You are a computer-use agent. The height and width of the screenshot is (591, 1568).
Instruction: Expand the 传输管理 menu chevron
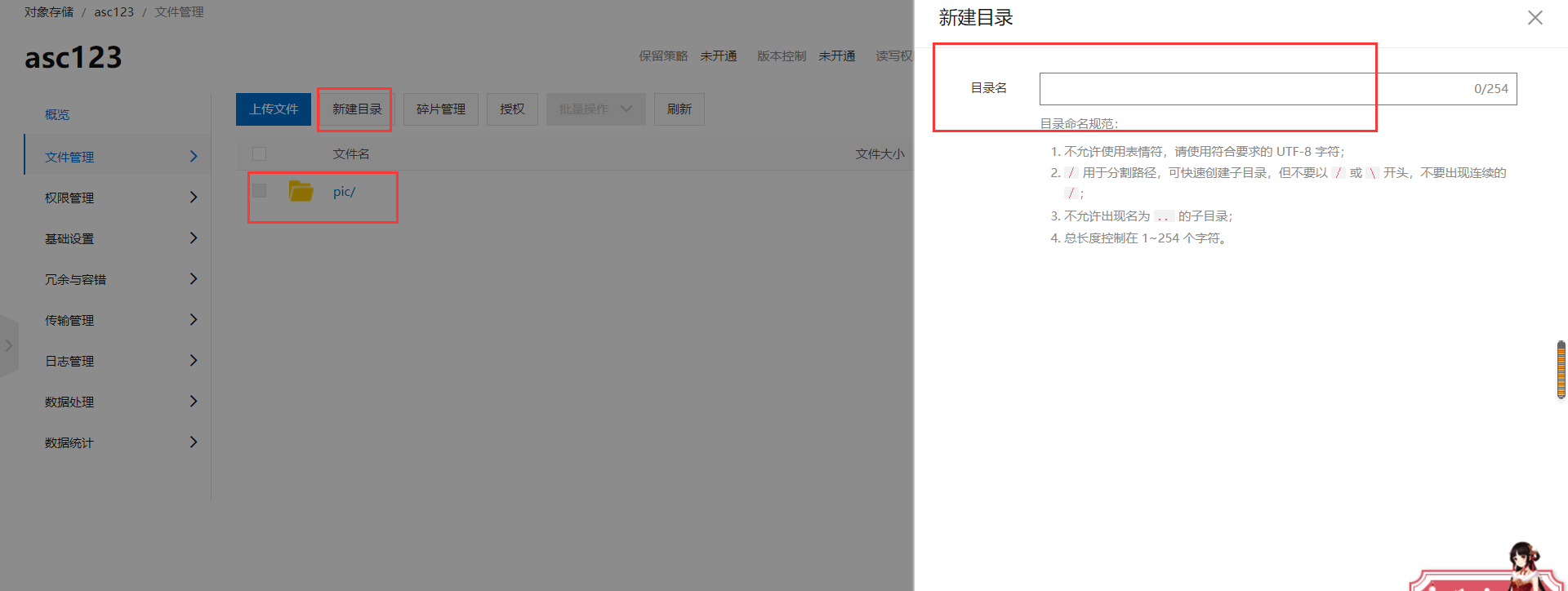coord(194,319)
